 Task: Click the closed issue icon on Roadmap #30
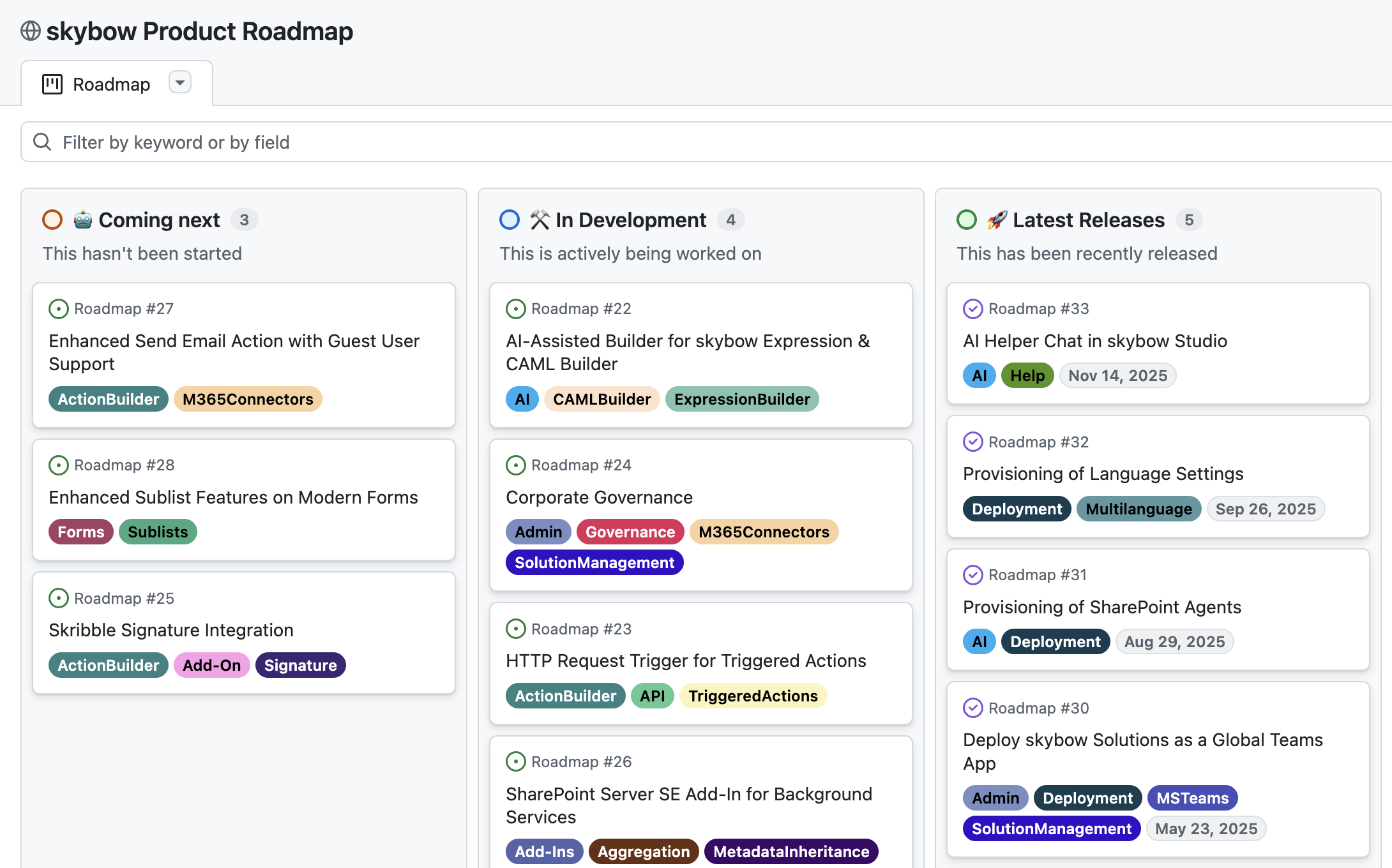tap(972, 708)
